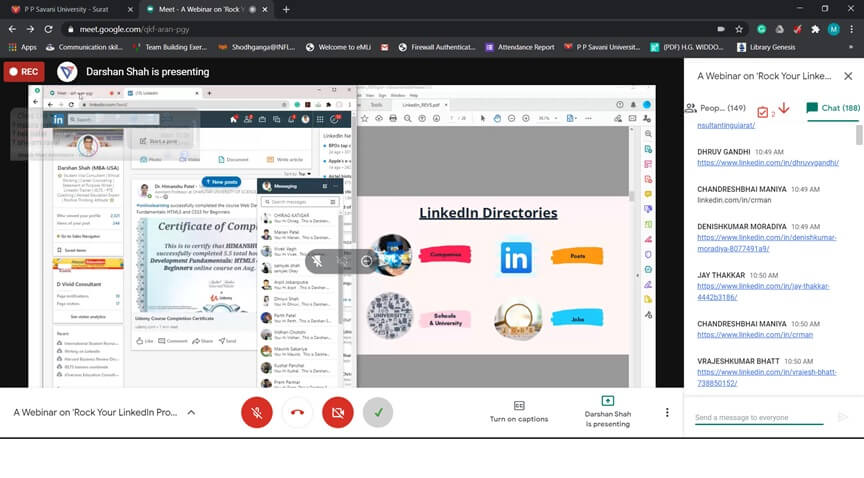Image resolution: width=864 pixels, height=478 pixels.
Task: Expand the hidden bookmarks overflow chevron
Action: click(851, 47)
